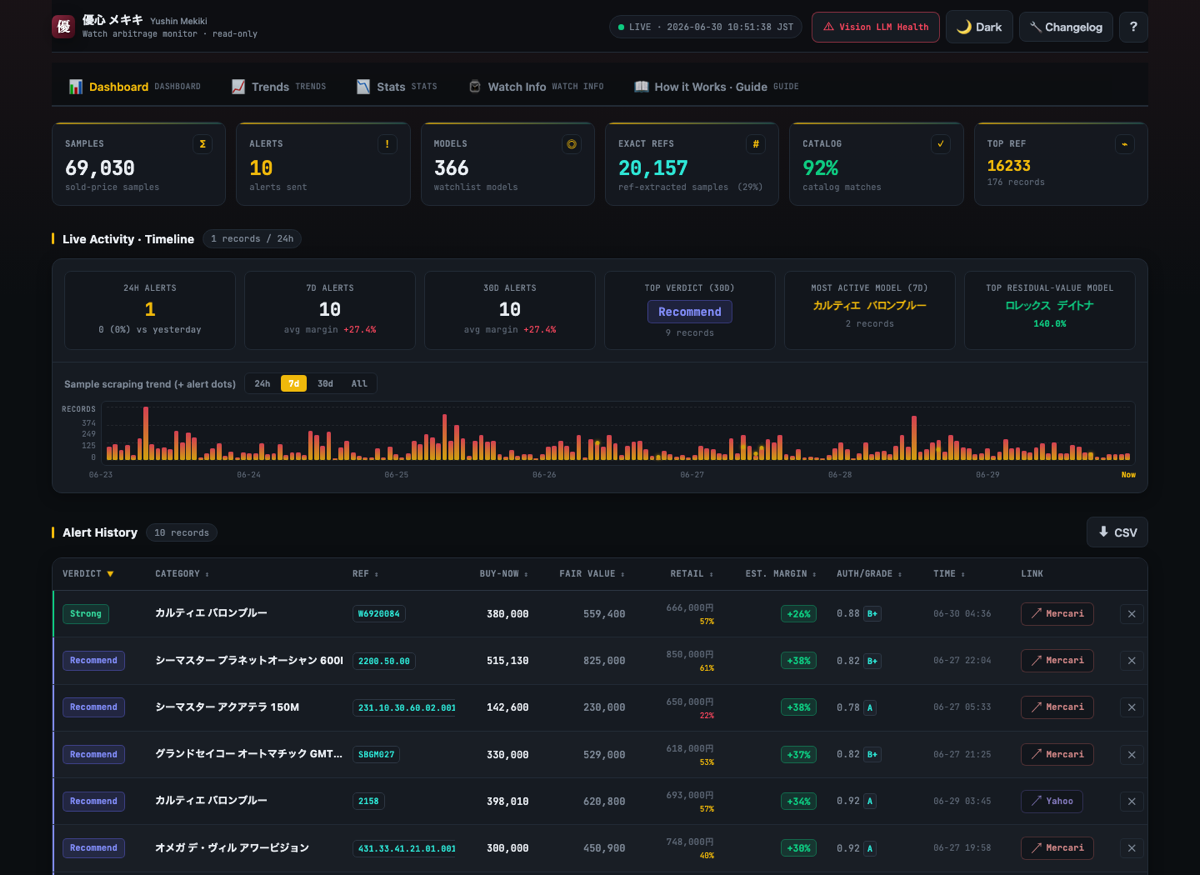Select the 24h trend range
1200x875 pixels.
[262, 384]
